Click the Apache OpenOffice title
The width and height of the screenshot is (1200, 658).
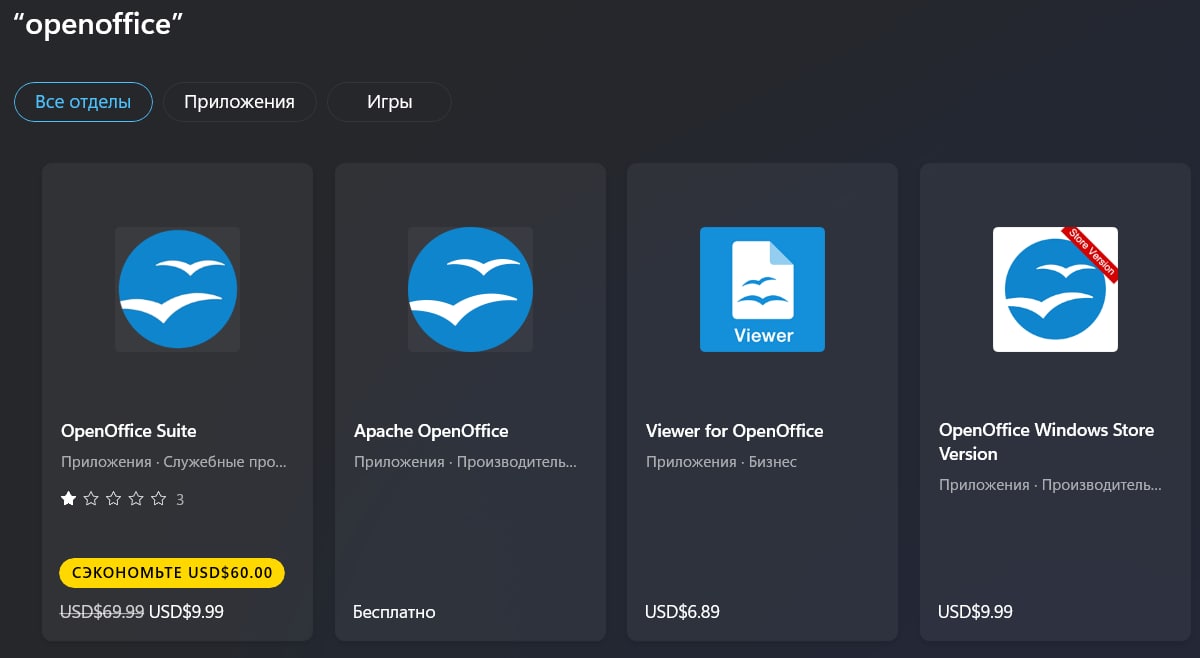[x=431, y=431]
